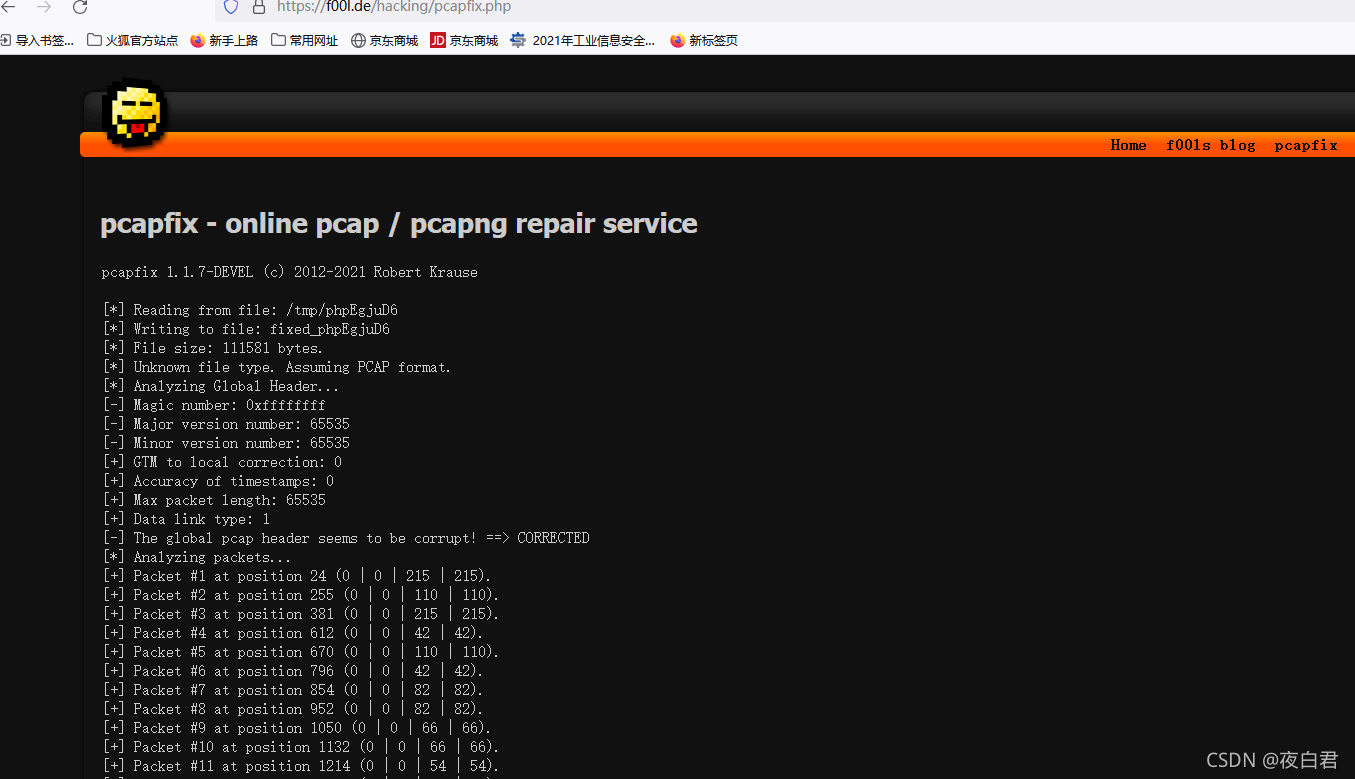The height and width of the screenshot is (779, 1355).
Task: Open the 京东商城 bookmark with globe icon
Action: pos(385,41)
